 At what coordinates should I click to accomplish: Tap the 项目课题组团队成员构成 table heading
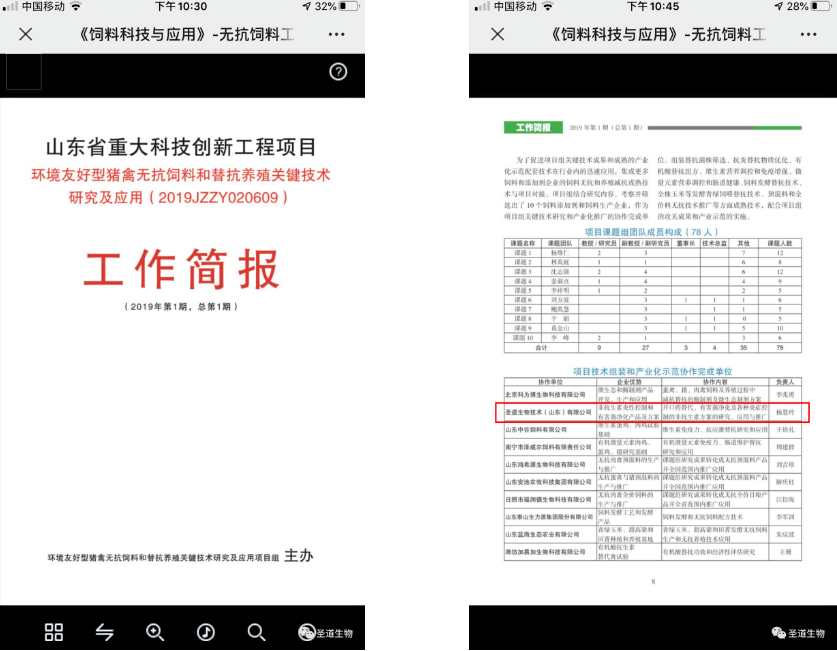(x=652, y=232)
